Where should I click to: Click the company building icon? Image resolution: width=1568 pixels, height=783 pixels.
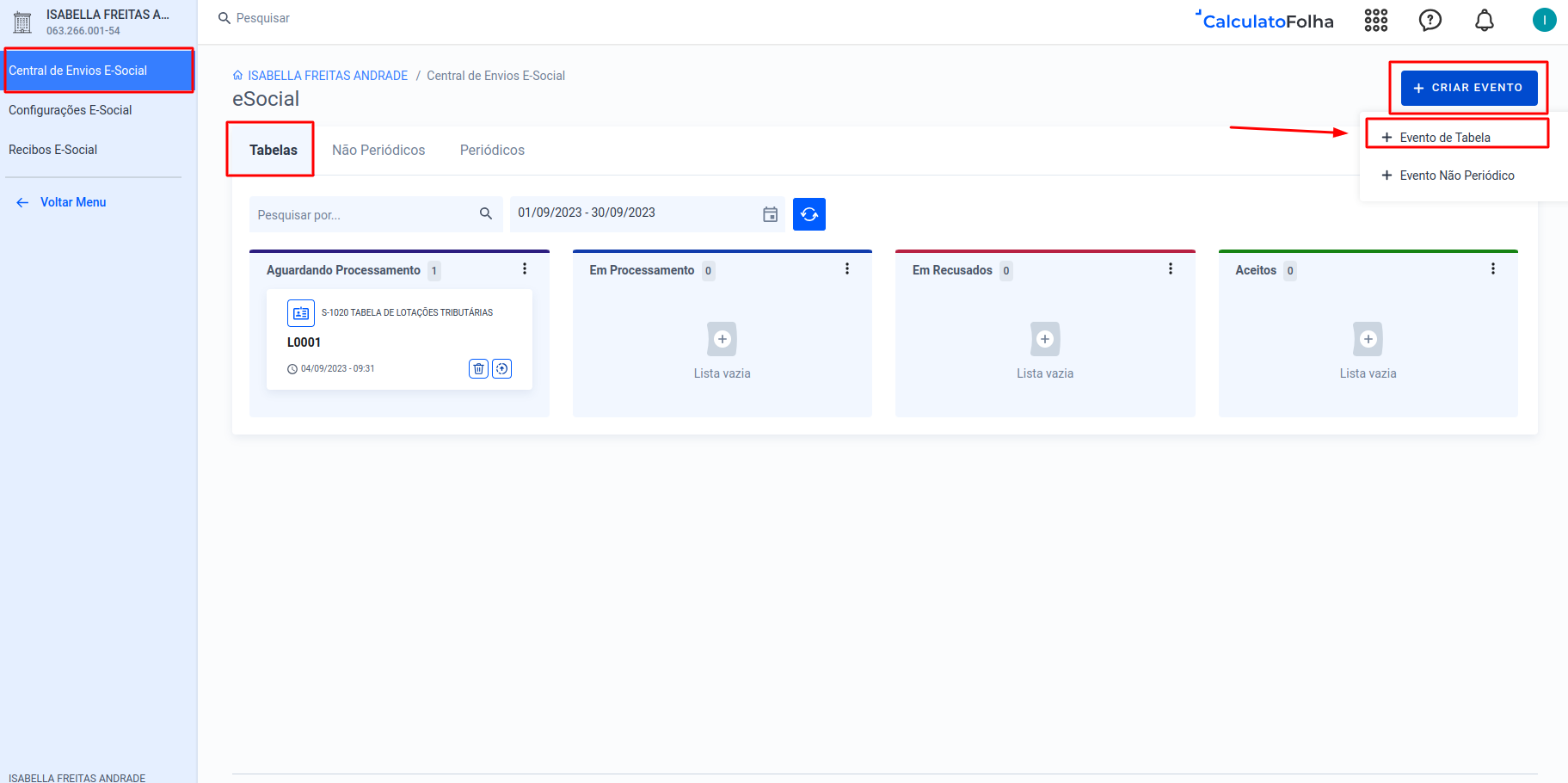(x=22, y=22)
